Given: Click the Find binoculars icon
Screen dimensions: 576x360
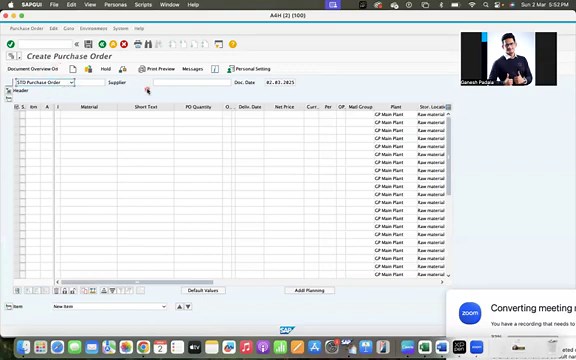Looking at the screenshot, I should click(148, 44).
